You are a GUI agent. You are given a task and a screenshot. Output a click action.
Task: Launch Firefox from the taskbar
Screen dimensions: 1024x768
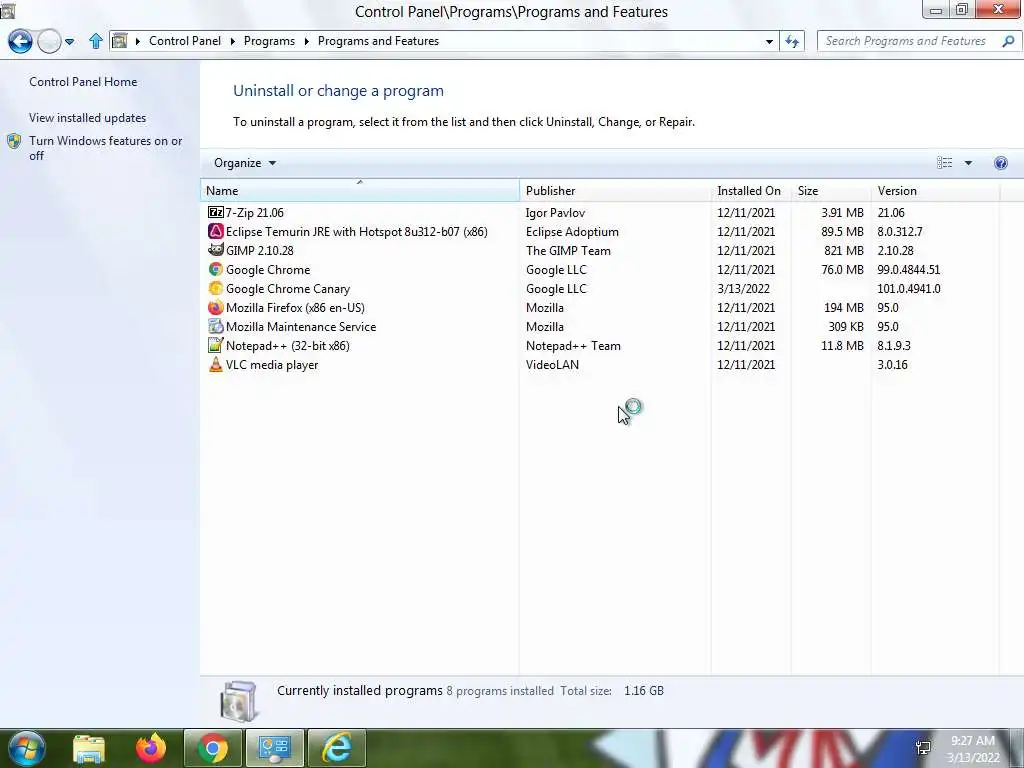tap(151, 748)
